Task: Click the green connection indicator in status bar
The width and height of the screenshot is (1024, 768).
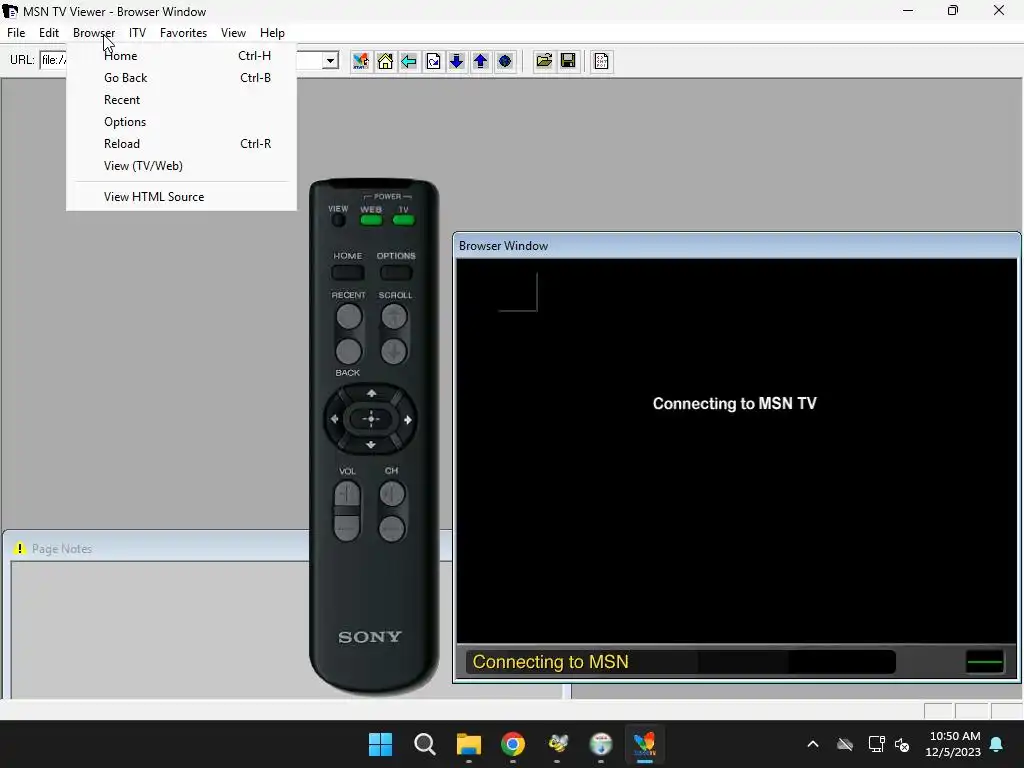Action: pyautogui.click(x=984, y=662)
